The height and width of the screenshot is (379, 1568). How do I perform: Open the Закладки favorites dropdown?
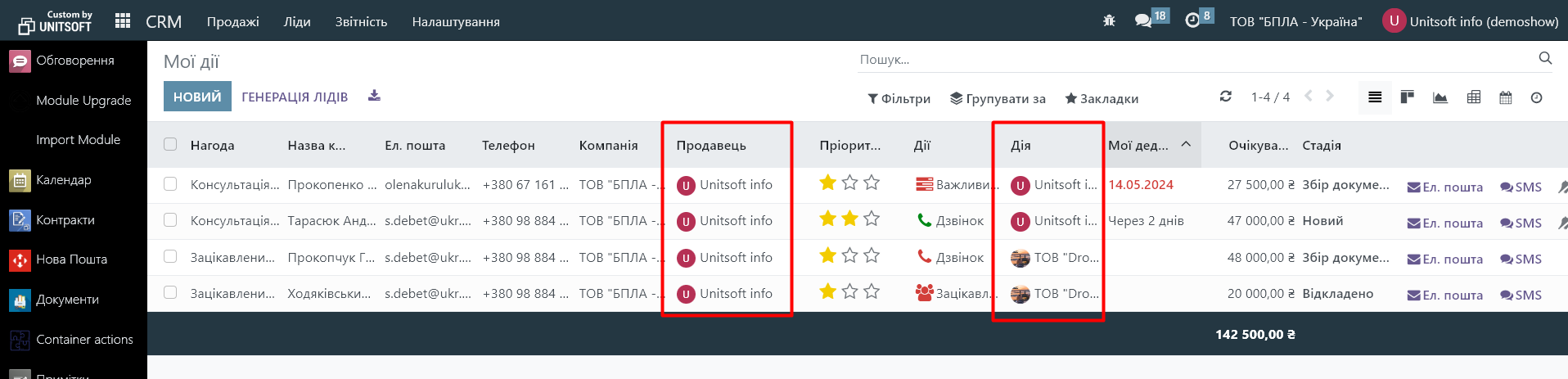tap(1102, 98)
